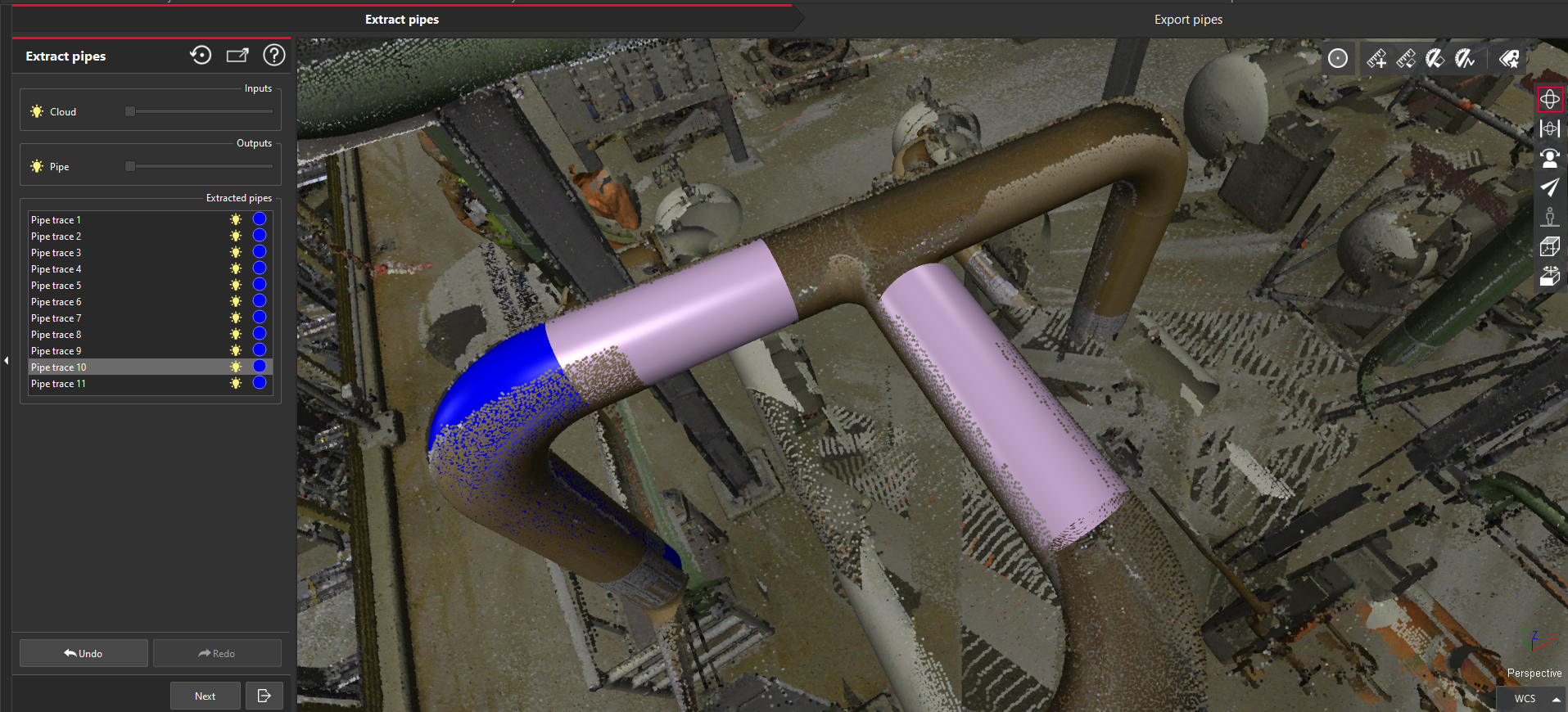Toggle the Cloud visibility light bulb
The height and width of the screenshot is (712, 1568).
point(37,111)
